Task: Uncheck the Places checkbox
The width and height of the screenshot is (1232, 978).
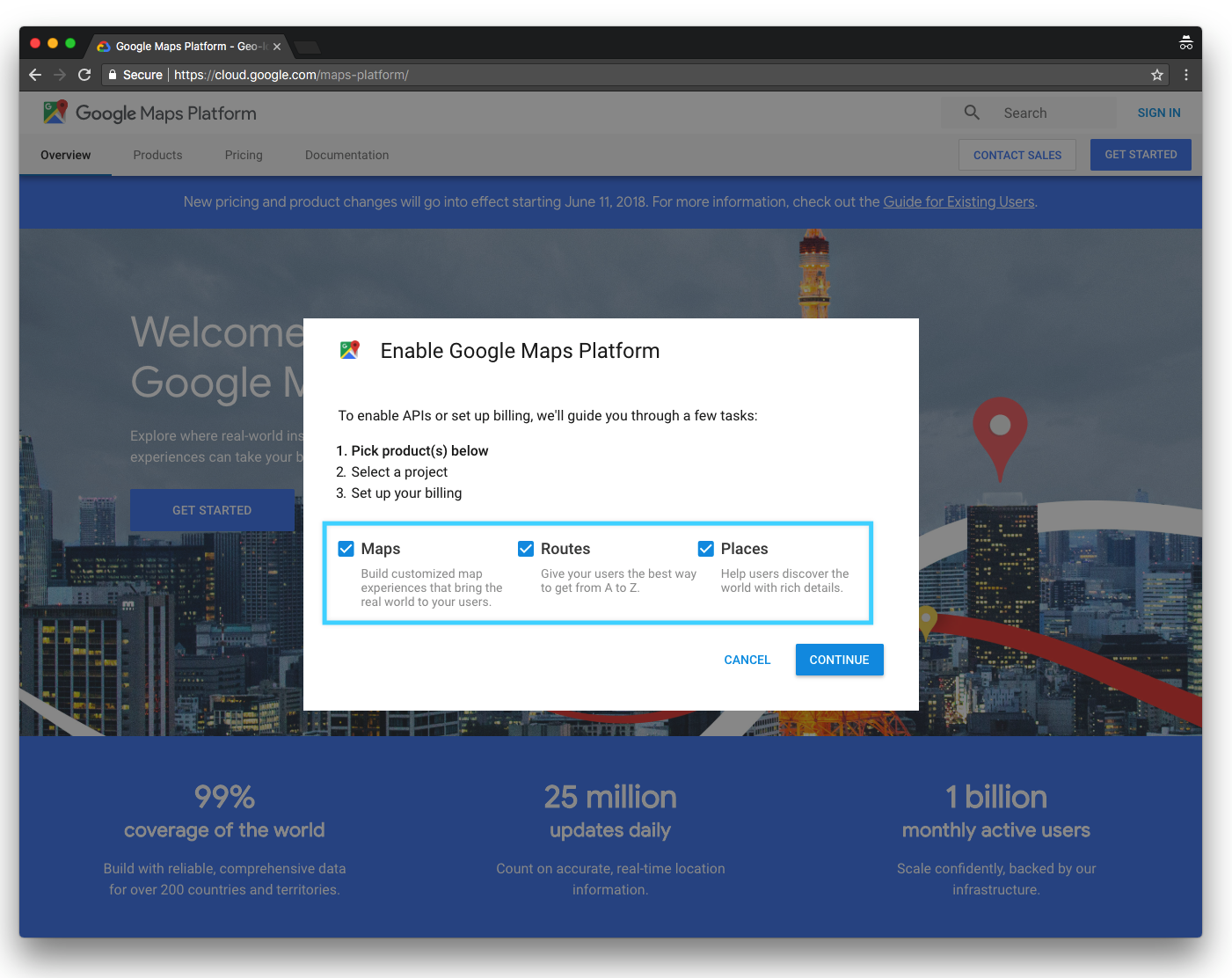Action: [x=706, y=549]
